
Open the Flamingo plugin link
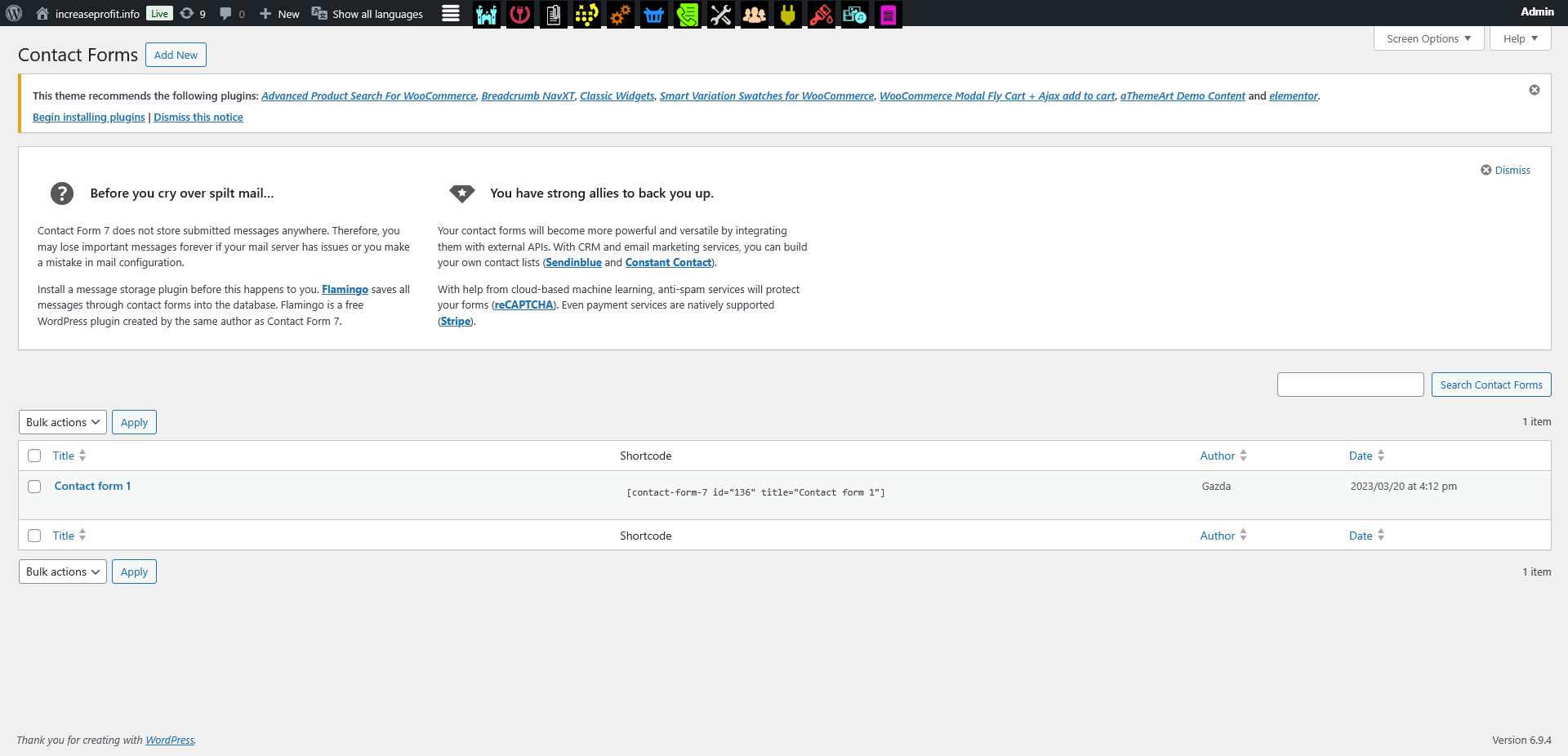[x=345, y=289]
